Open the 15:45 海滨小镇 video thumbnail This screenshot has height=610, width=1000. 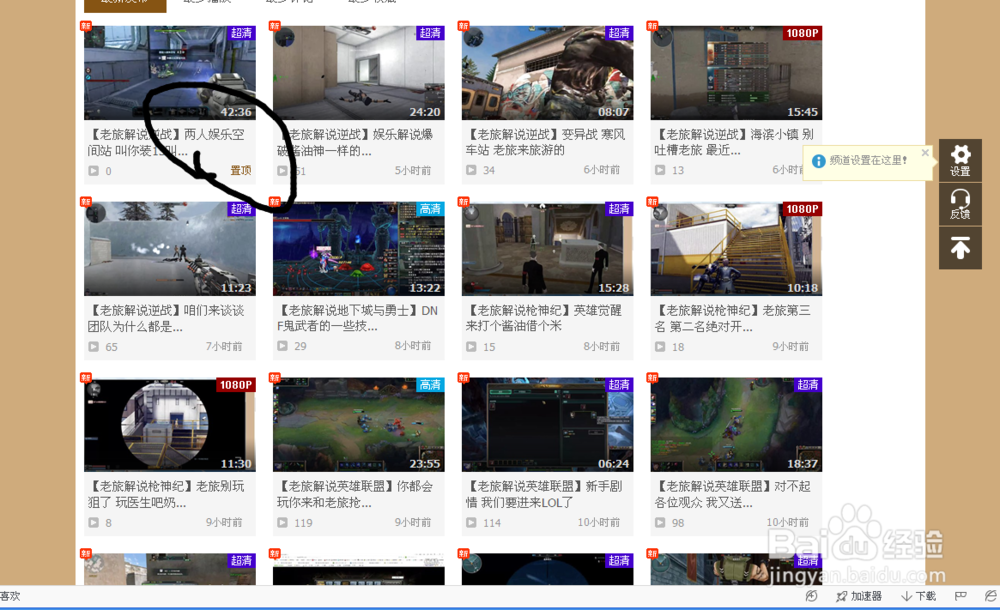(736, 73)
